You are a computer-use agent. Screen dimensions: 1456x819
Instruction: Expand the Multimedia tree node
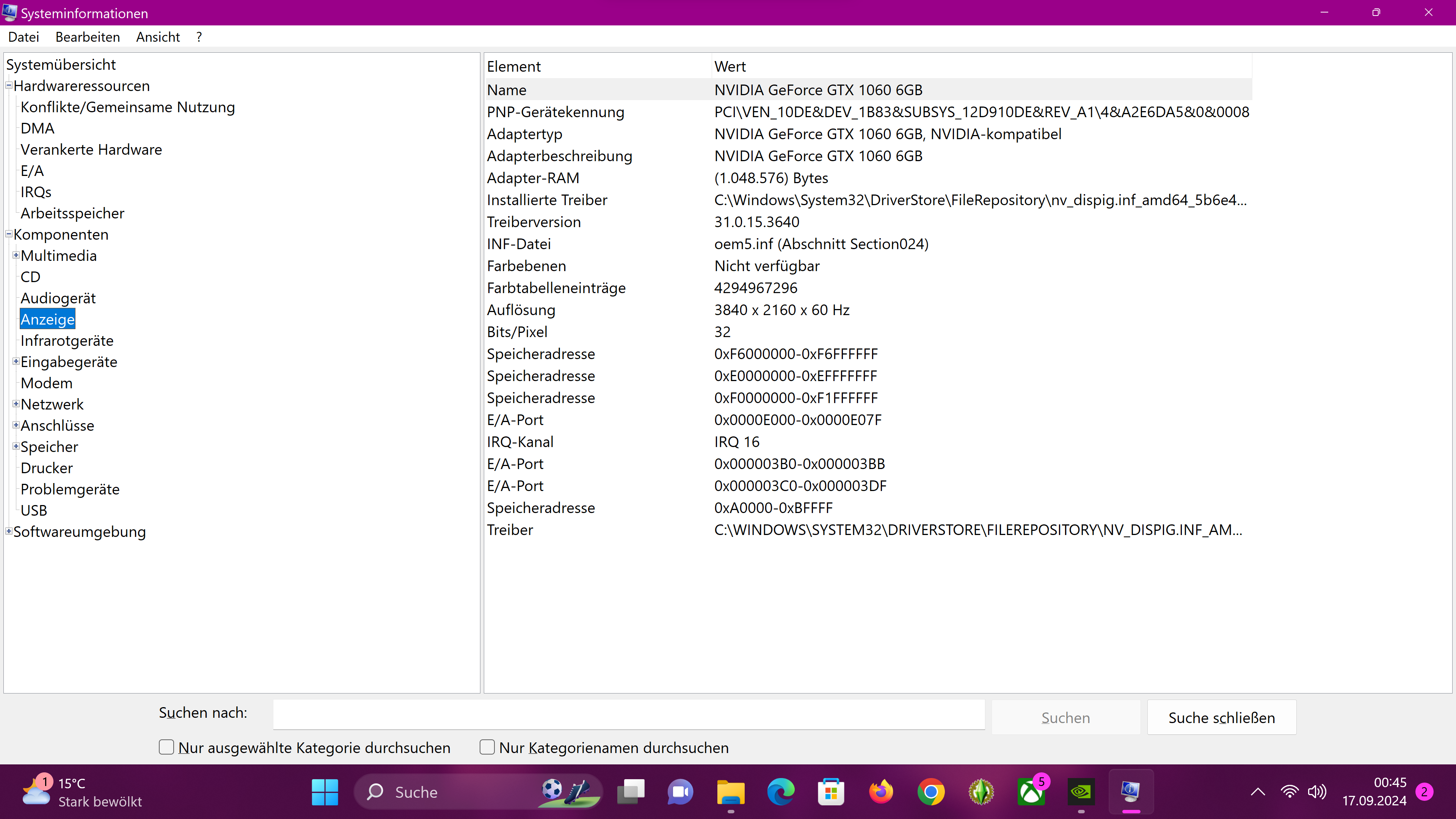[16, 255]
